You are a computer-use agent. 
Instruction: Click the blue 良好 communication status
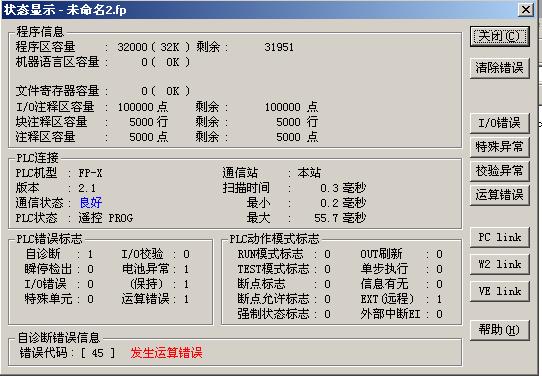point(91,203)
